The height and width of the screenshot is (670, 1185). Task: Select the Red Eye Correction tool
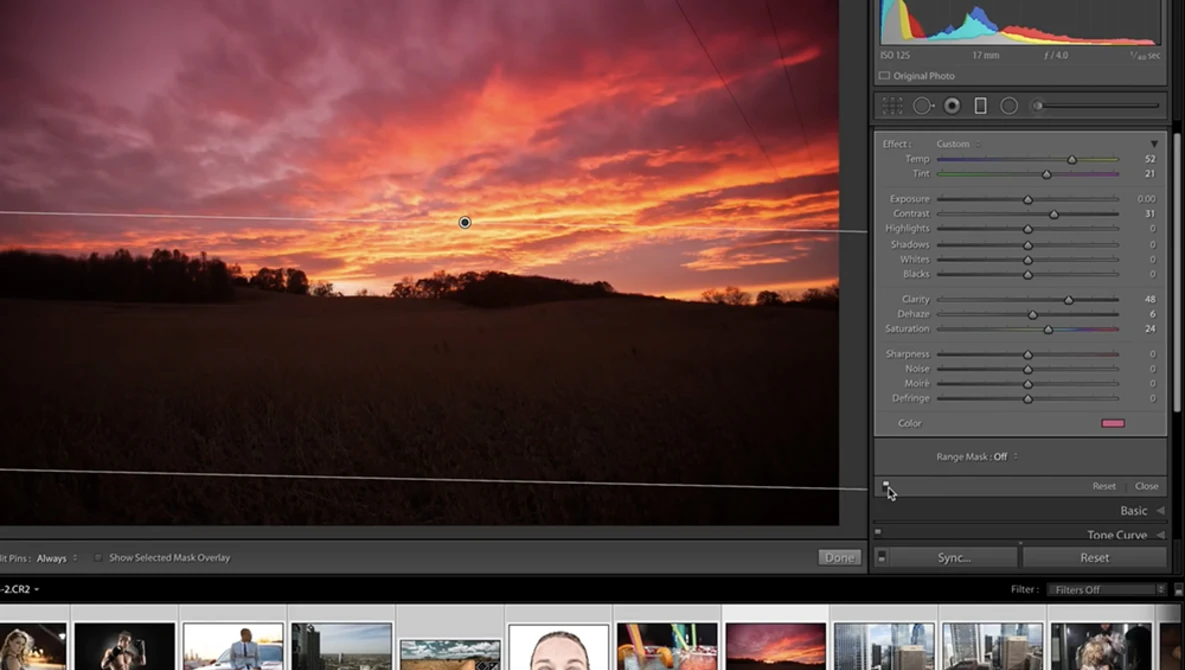pyautogui.click(x=952, y=106)
